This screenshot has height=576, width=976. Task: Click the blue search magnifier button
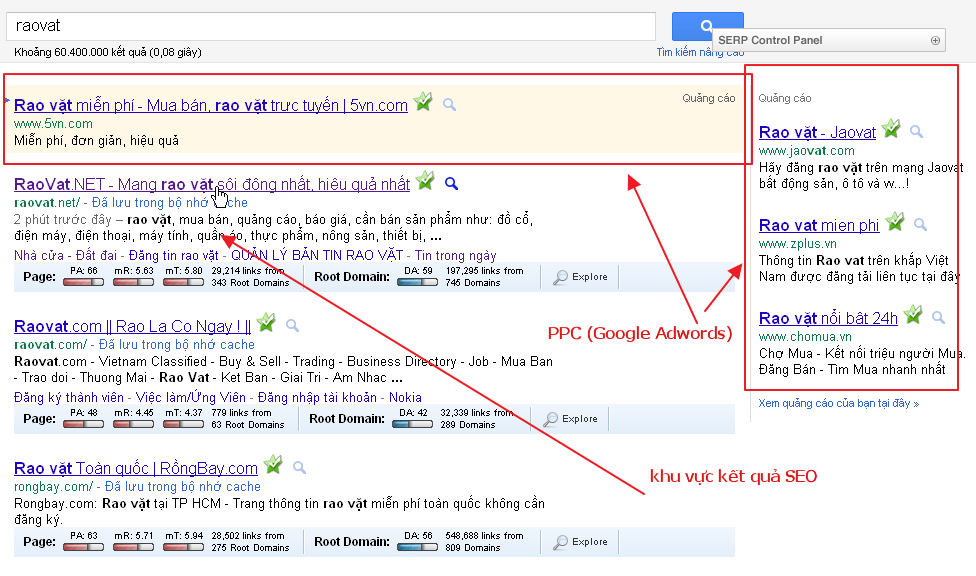click(x=707, y=26)
